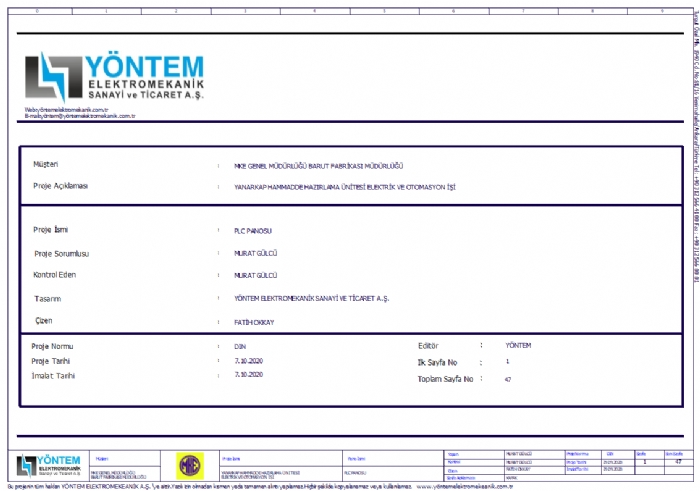Select "MURAT GÜLCÜ" in the Kontrol Eden row
The image size is (700, 491).
(x=255, y=275)
